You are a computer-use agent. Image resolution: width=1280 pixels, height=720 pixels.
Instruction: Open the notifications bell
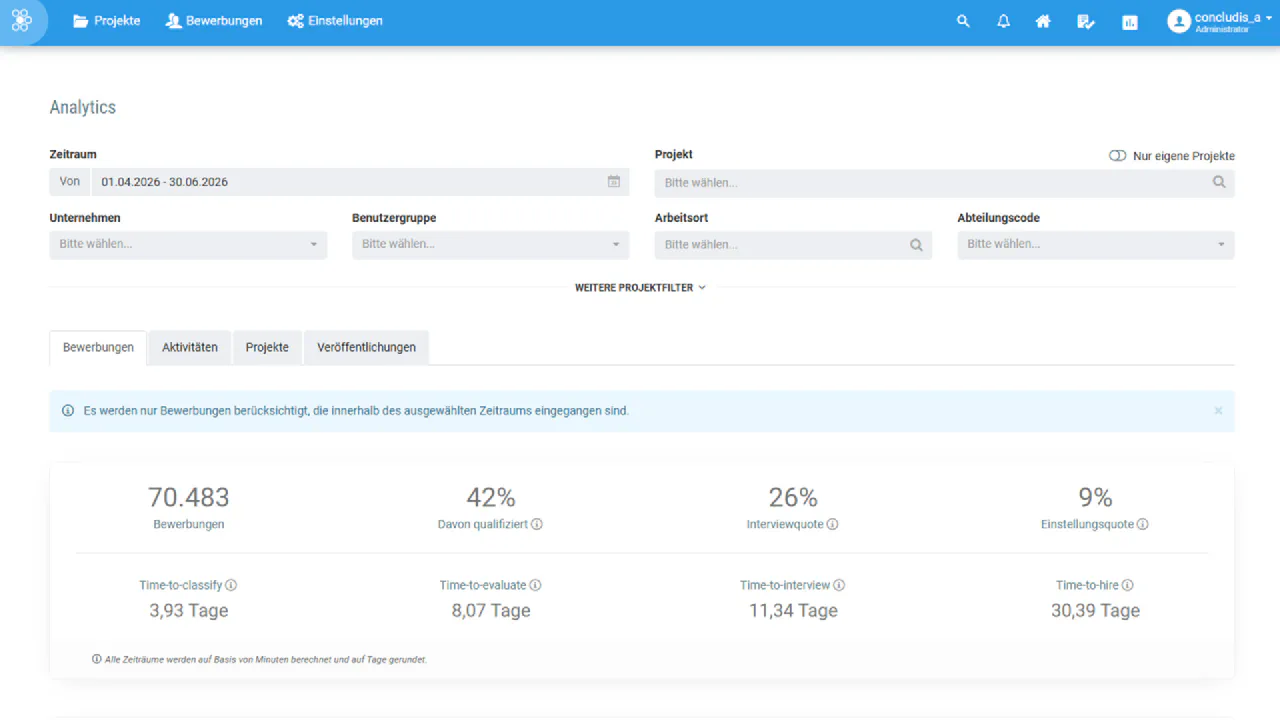pos(1003,21)
